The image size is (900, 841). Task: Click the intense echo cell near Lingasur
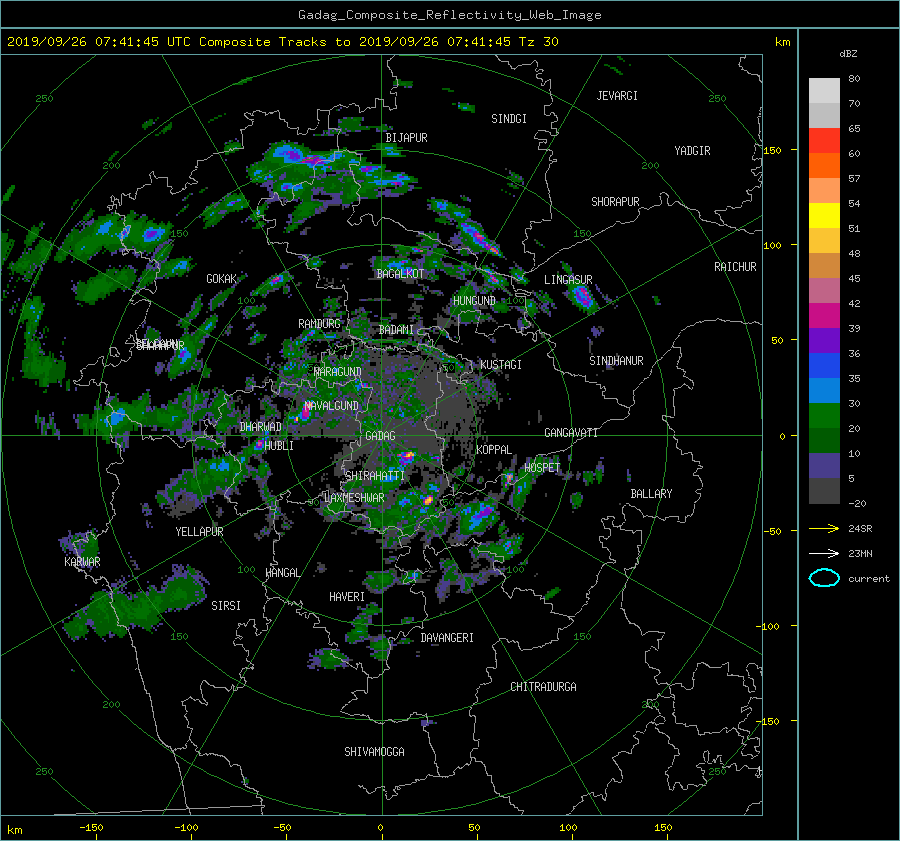(582, 297)
